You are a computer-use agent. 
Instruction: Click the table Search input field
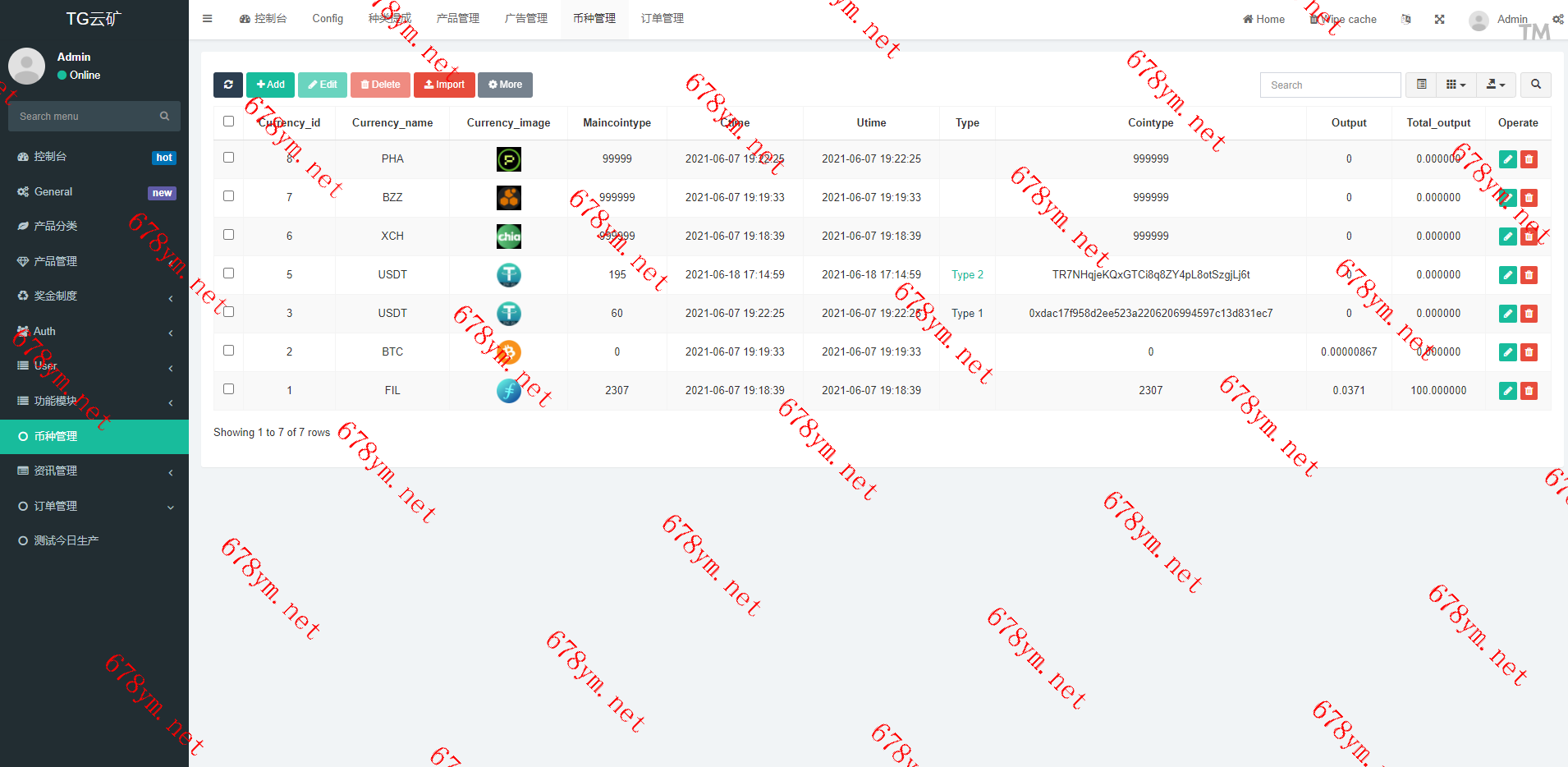(x=1330, y=85)
